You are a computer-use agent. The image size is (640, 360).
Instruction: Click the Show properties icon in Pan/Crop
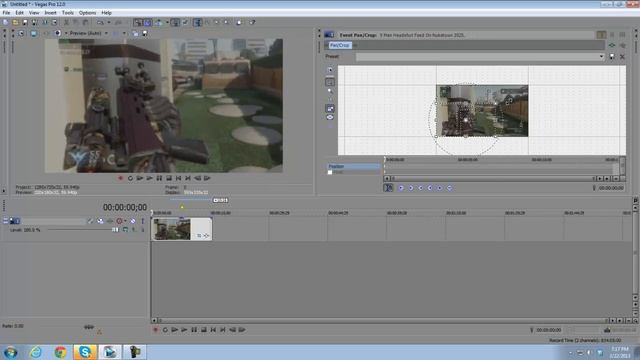click(x=330, y=70)
